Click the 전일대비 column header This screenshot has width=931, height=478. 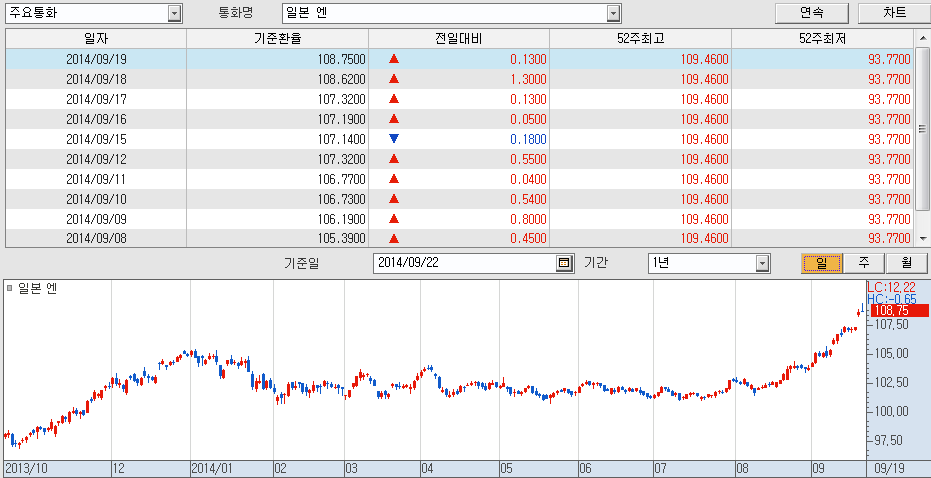[459, 39]
